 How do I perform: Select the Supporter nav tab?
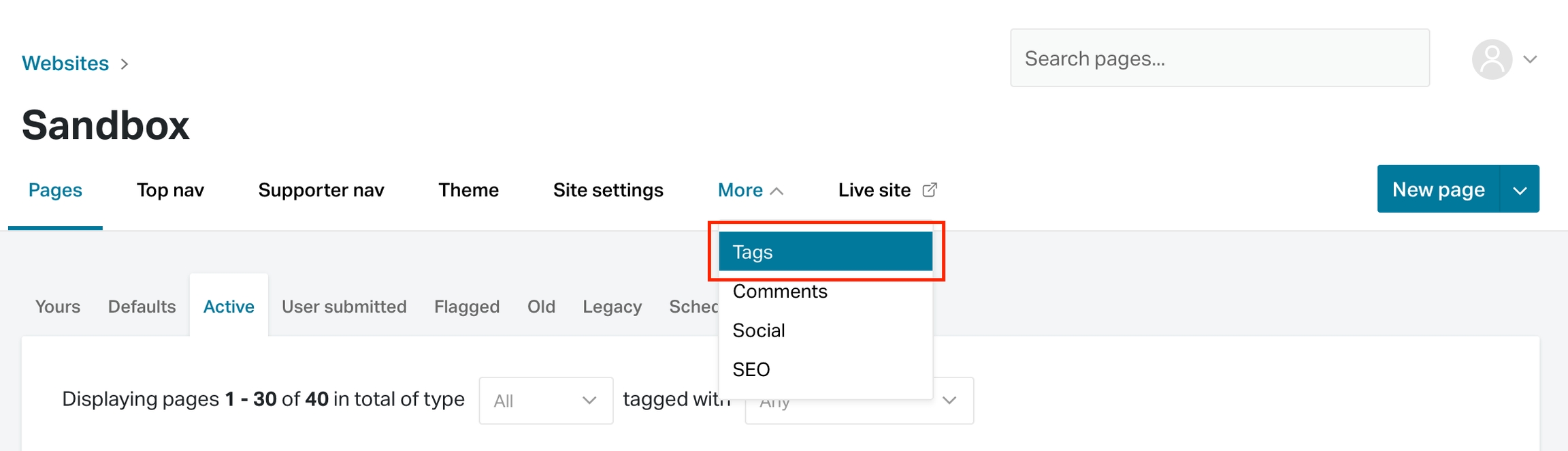[x=321, y=190]
